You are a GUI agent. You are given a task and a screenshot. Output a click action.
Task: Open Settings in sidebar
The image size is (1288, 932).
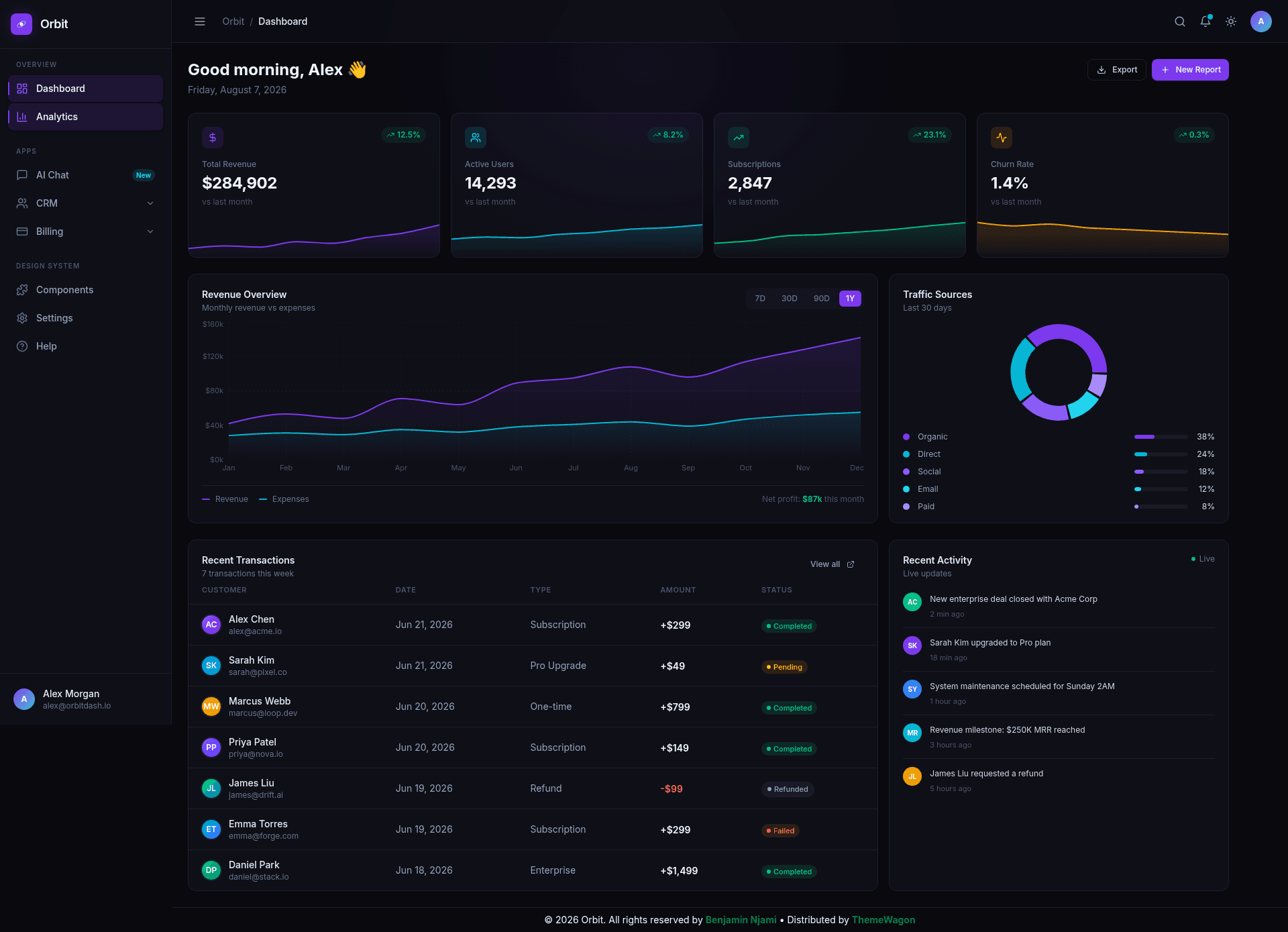pyautogui.click(x=85, y=318)
